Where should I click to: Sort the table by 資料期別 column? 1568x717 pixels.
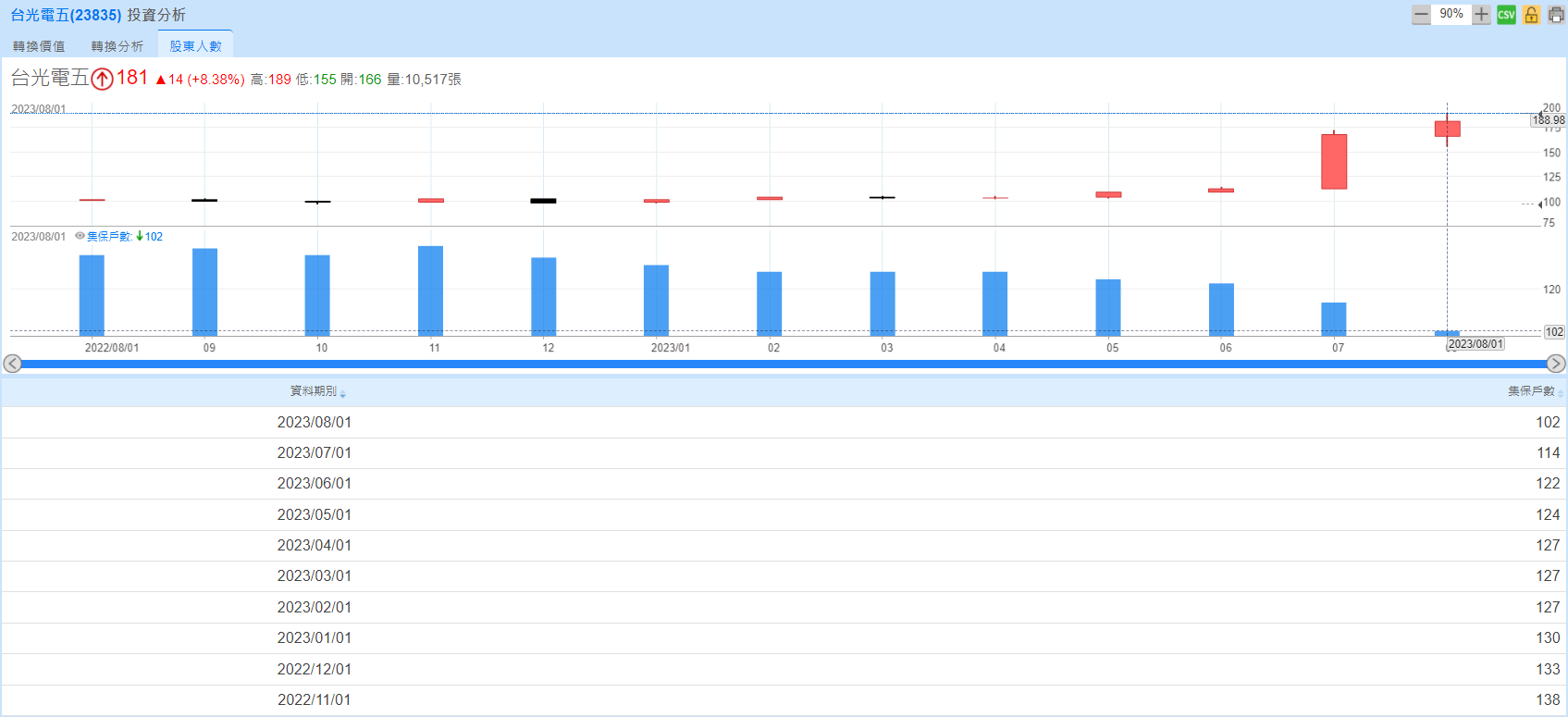317,391
